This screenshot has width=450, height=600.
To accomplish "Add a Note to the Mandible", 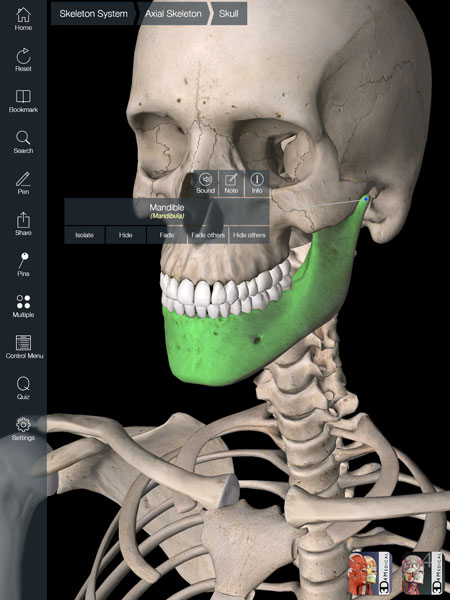I will coord(231,184).
